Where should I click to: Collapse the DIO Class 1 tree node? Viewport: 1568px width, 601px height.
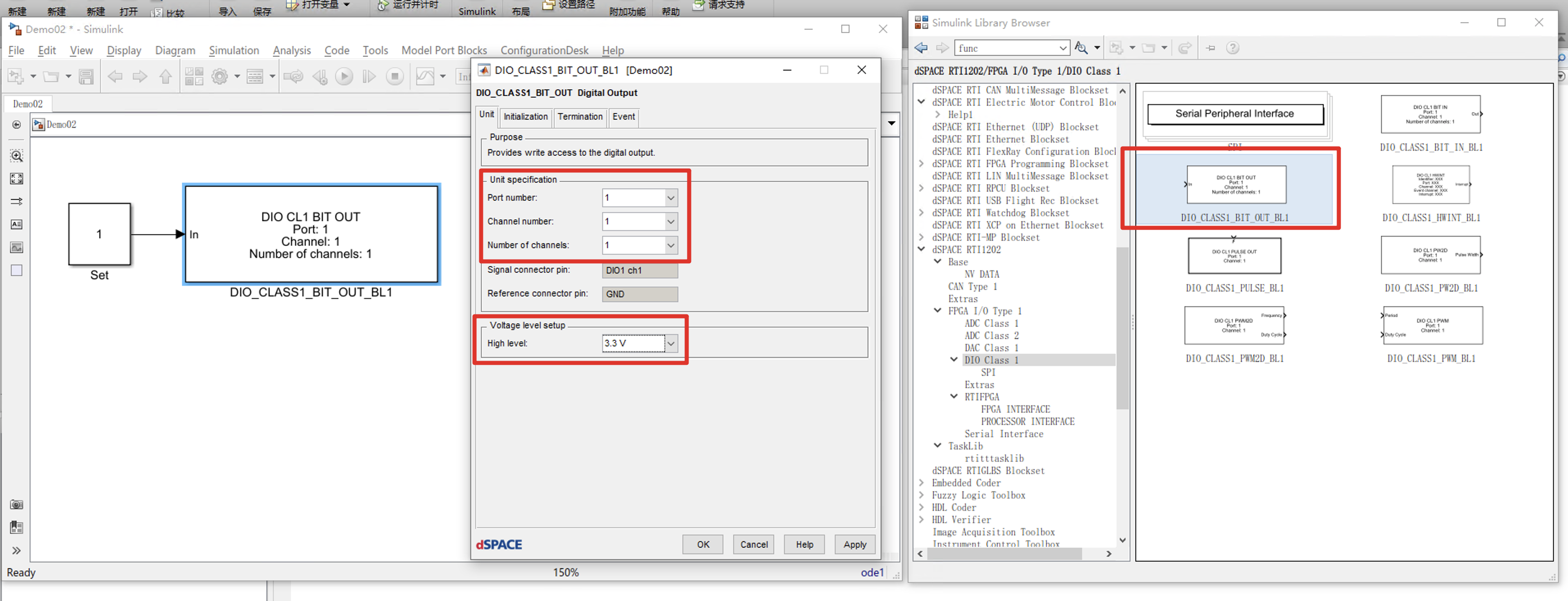click(954, 360)
